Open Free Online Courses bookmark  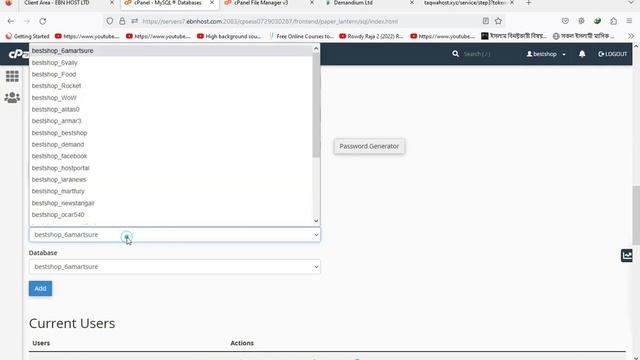pyautogui.click(x=301, y=36)
